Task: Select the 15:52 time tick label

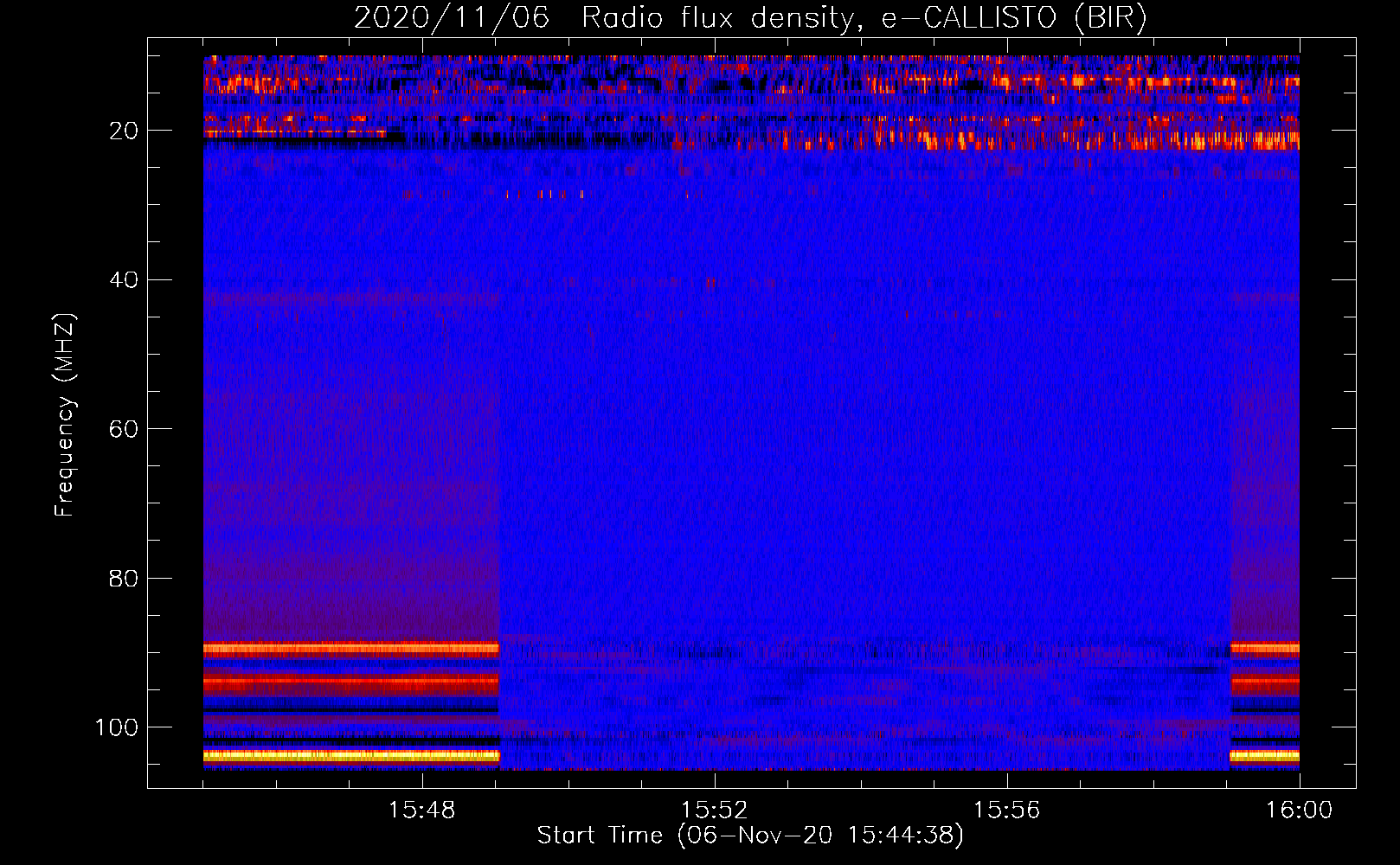Action: click(x=714, y=811)
